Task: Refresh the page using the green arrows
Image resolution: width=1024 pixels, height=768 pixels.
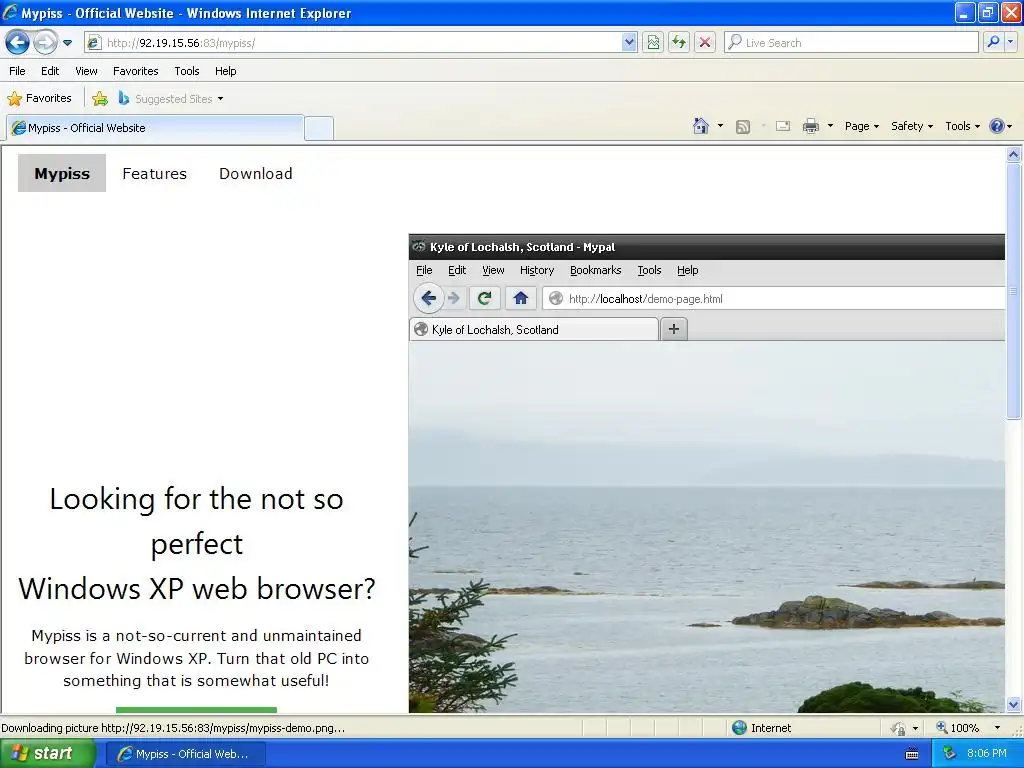Action: [679, 43]
